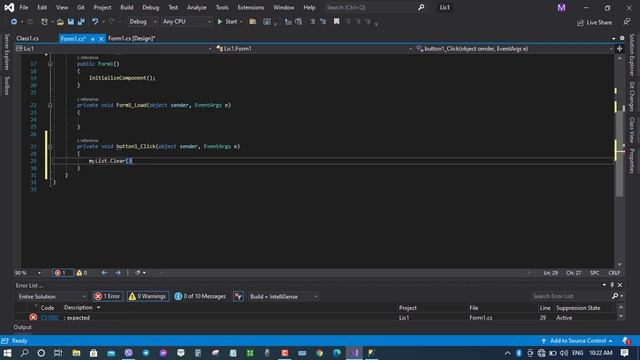Collapse the Form1_Load method outline
This screenshot has height=360, width=640.
[50, 105]
